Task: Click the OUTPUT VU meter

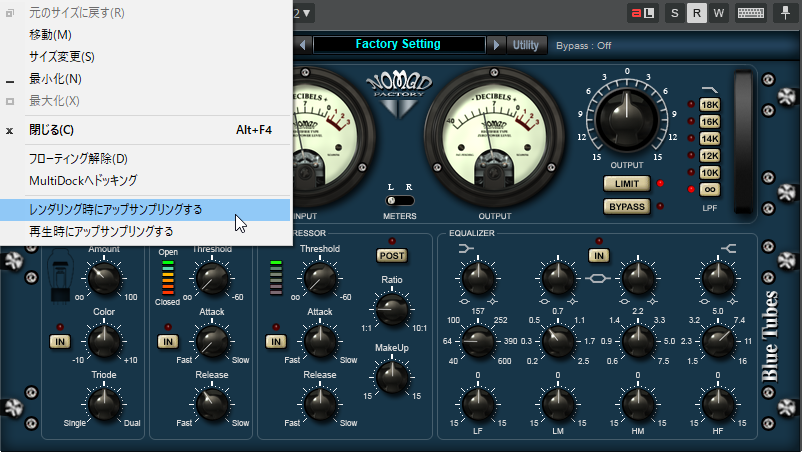Action: pyautogui.click(x=494, y=138)
